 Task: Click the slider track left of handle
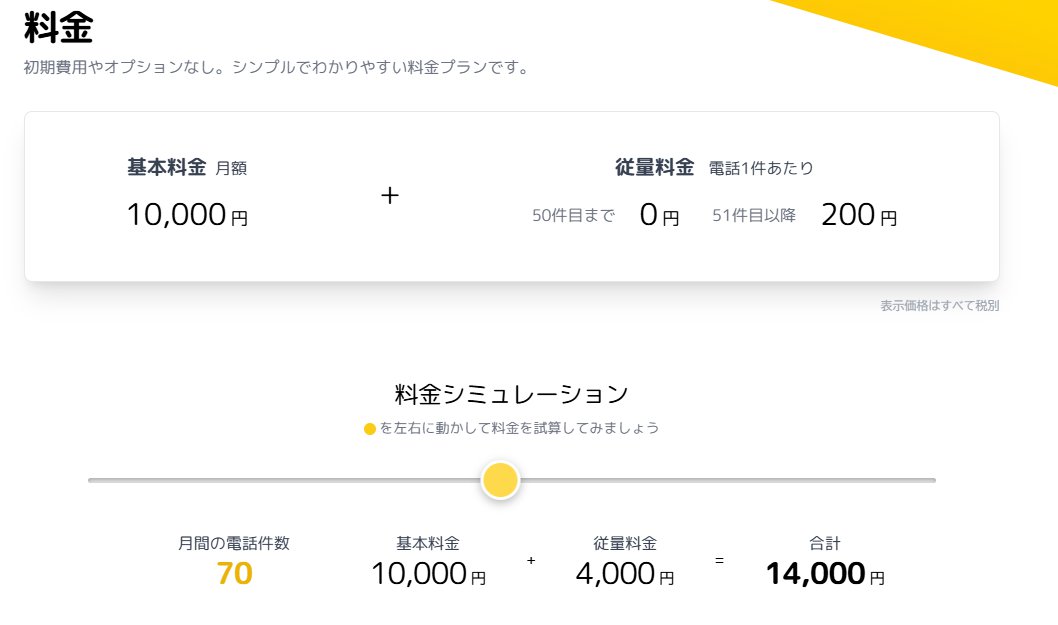tap(284, 480)
